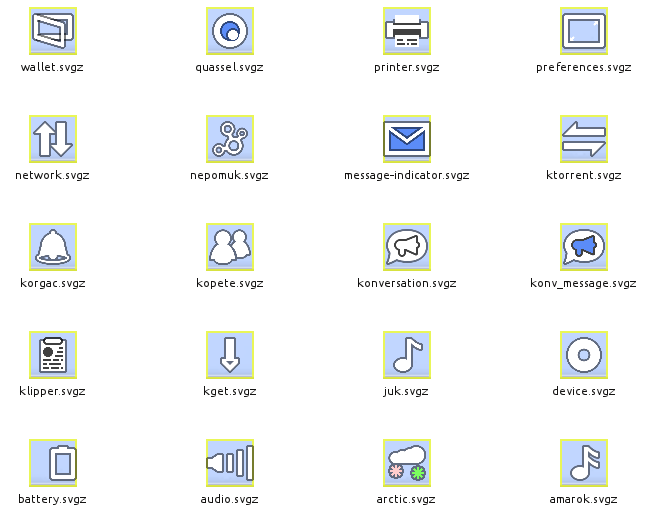Select the nepomuk.svgz nodes icon
Viewport: 650px width, 518px height.
click(230, 139)
